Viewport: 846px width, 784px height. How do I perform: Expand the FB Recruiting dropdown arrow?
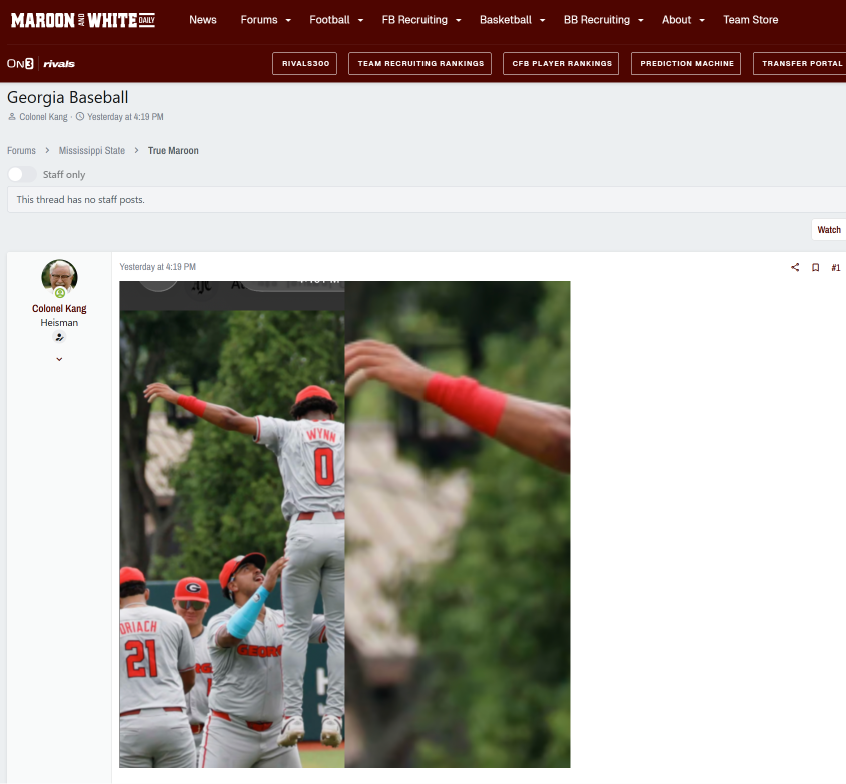[x=459, y=21]
